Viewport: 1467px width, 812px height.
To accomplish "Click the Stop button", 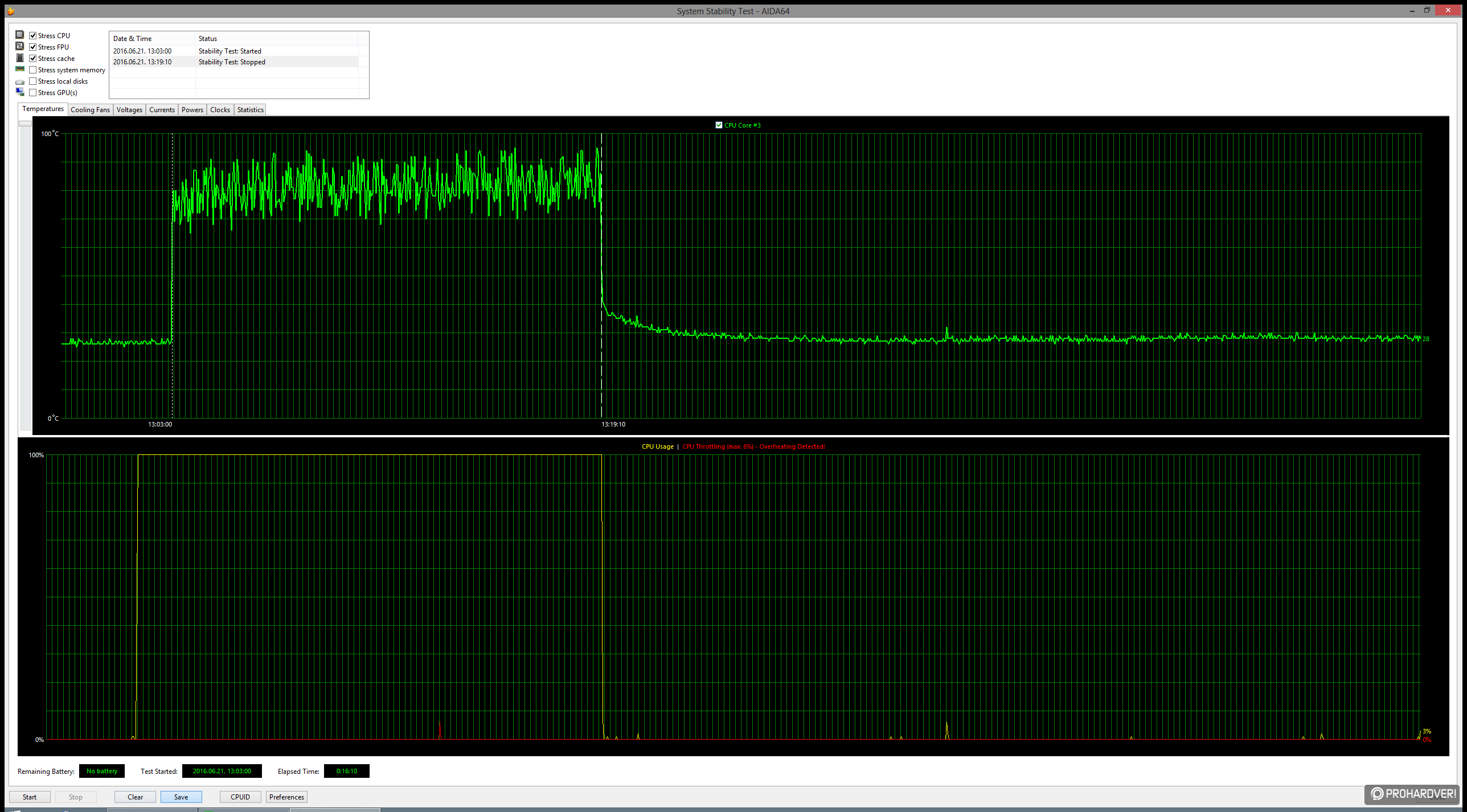I will click(x=76, y=797).
